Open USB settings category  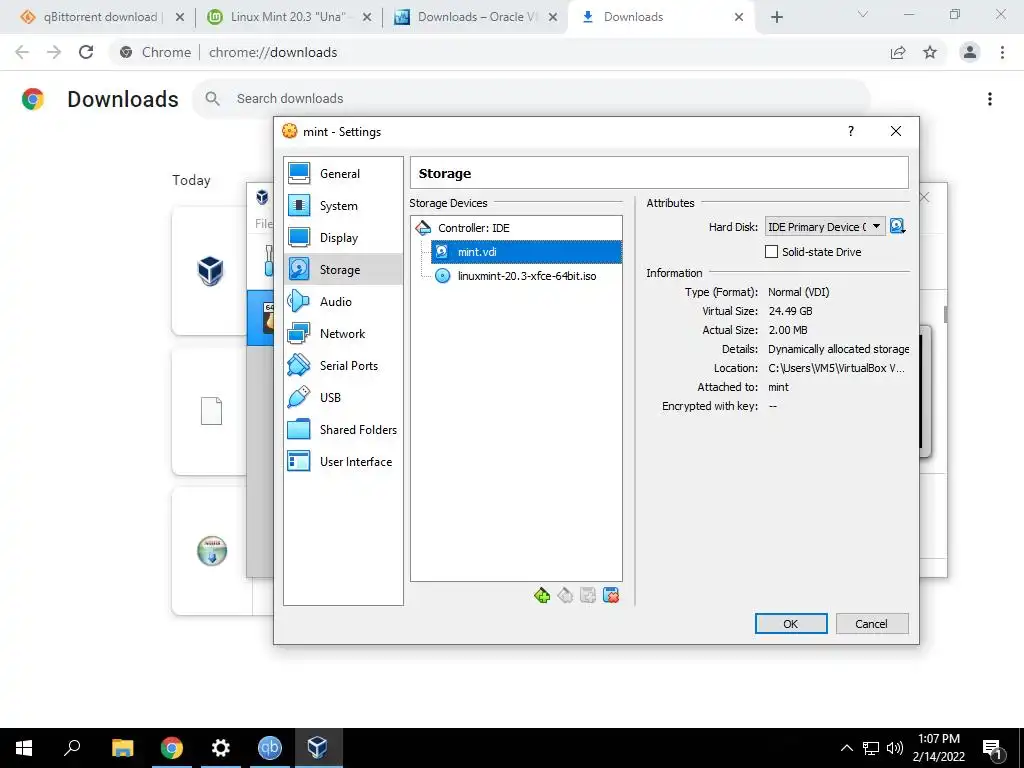(343, 398)
